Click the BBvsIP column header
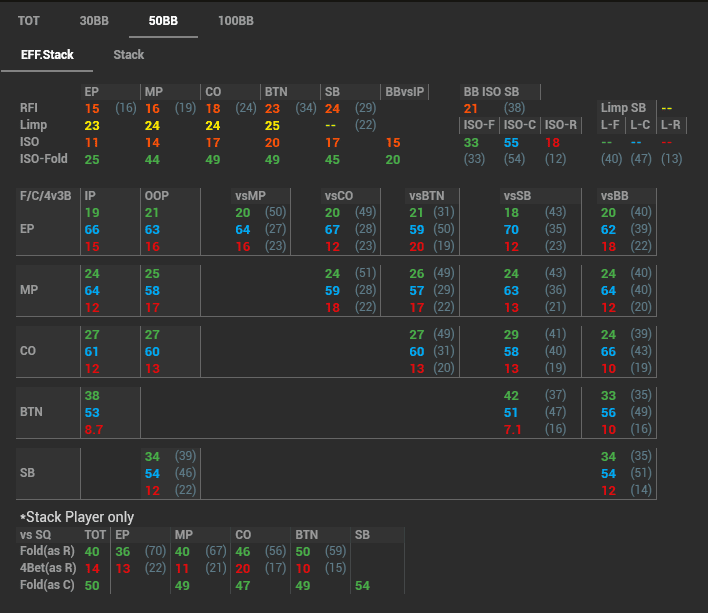The width and height of the screenshot is (708, 613). coord(405,92)
